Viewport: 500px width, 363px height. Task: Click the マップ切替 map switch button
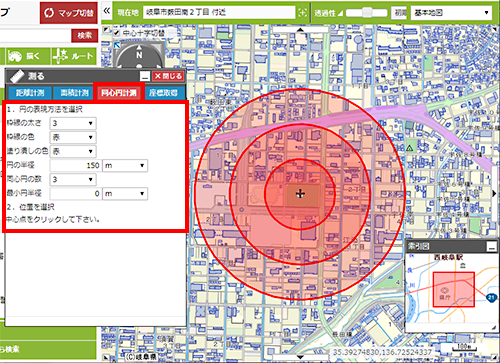tap(69, 13)
